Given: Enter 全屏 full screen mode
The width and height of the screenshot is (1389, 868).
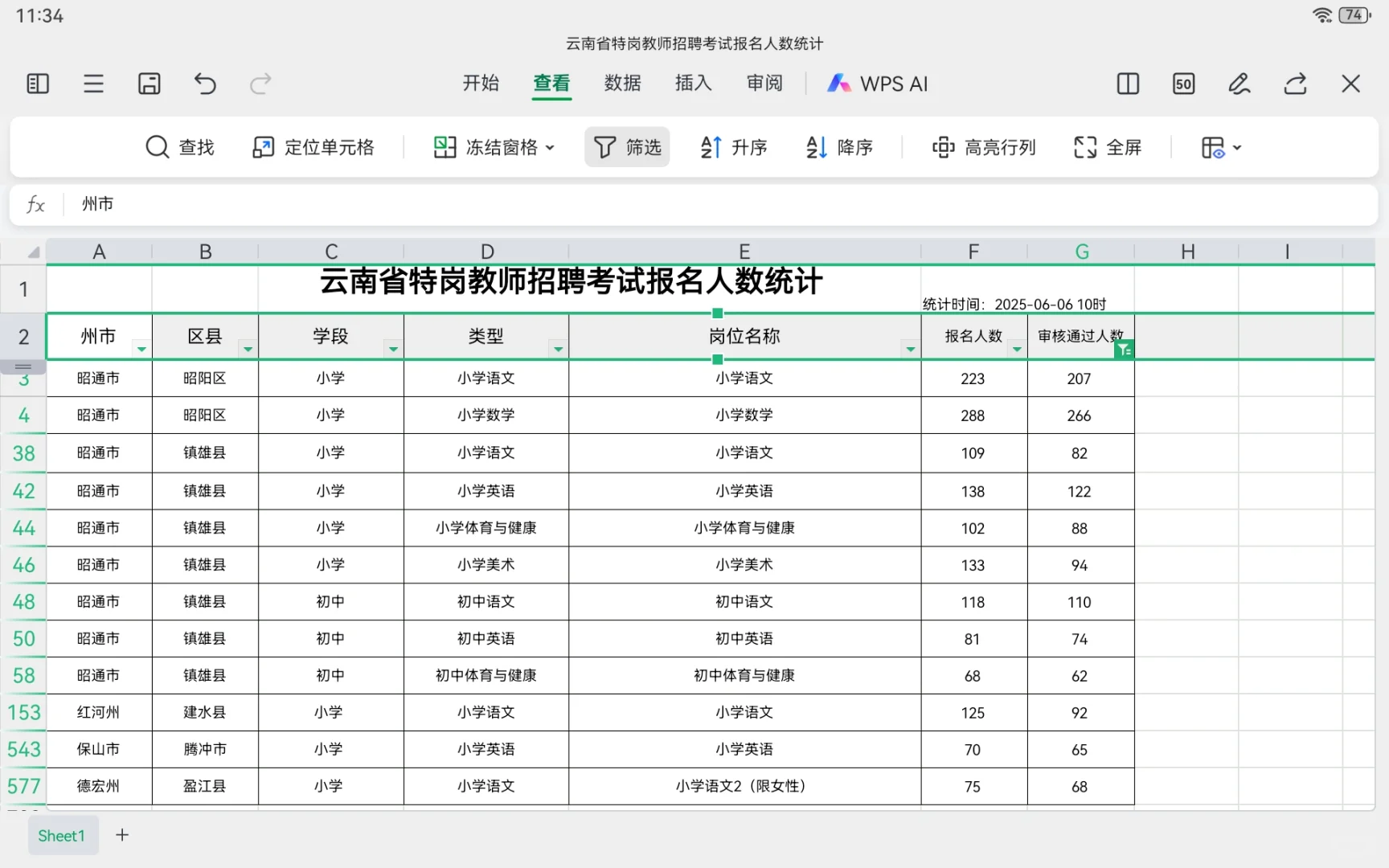Looking at the screenshot, I should 1107,147.
